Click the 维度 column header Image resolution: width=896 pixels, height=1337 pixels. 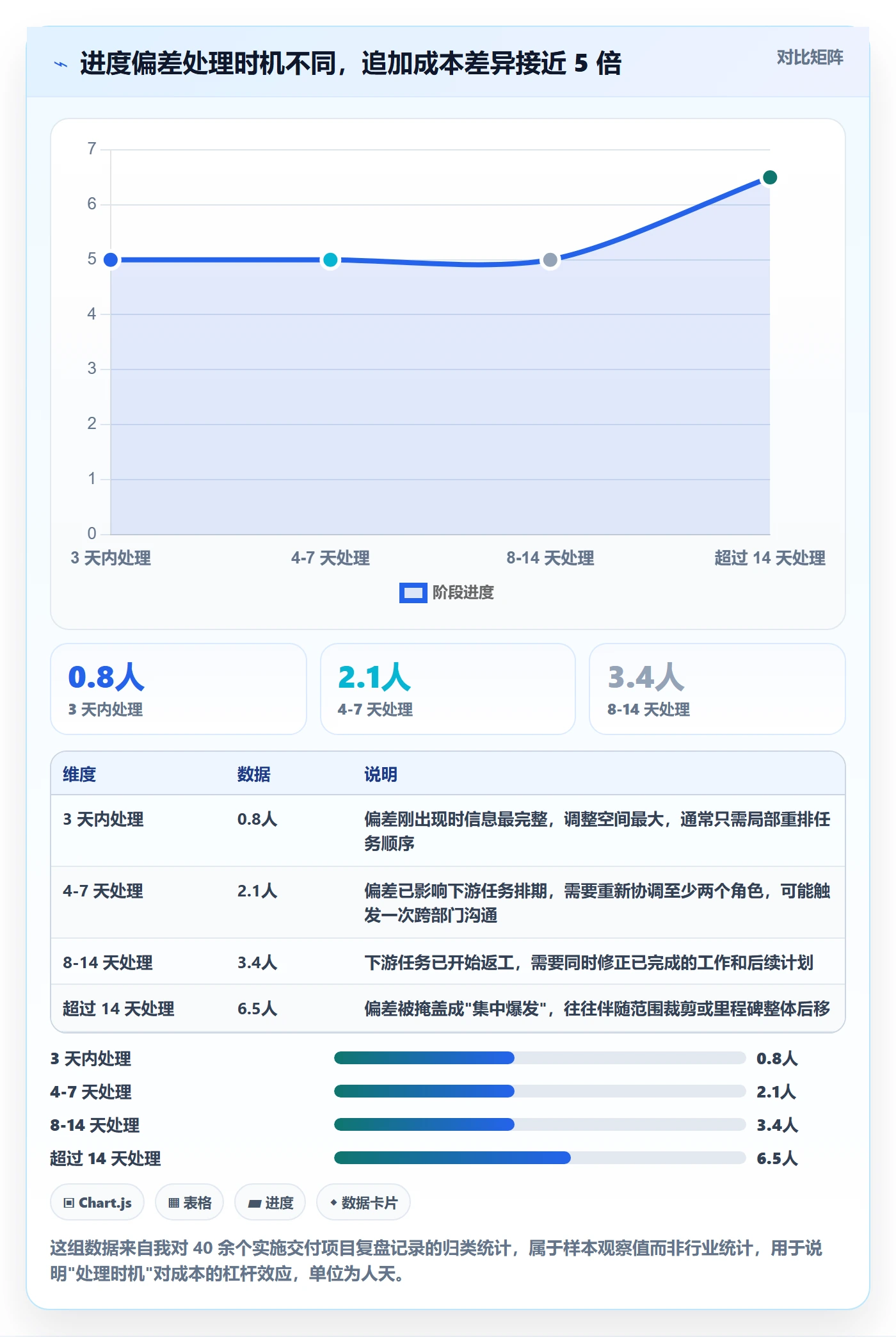[x=79, y=774]
